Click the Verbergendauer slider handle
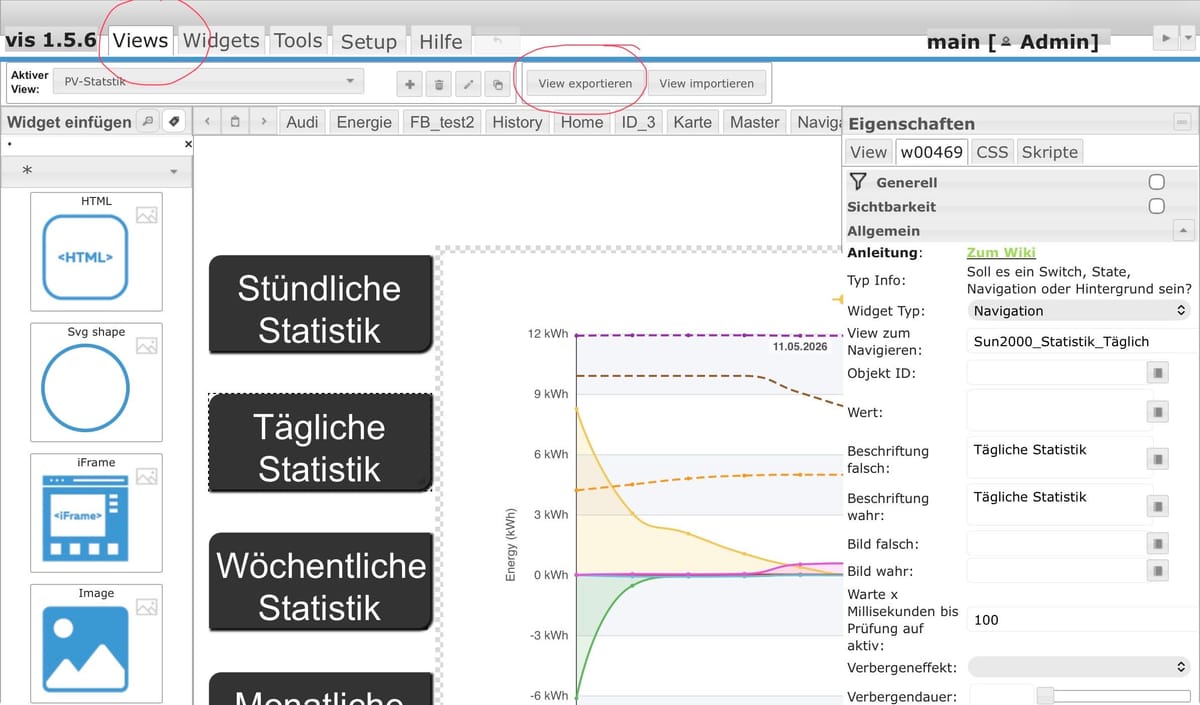Viewport: 1200px width, 705px height. click(x=1045, y=695)
